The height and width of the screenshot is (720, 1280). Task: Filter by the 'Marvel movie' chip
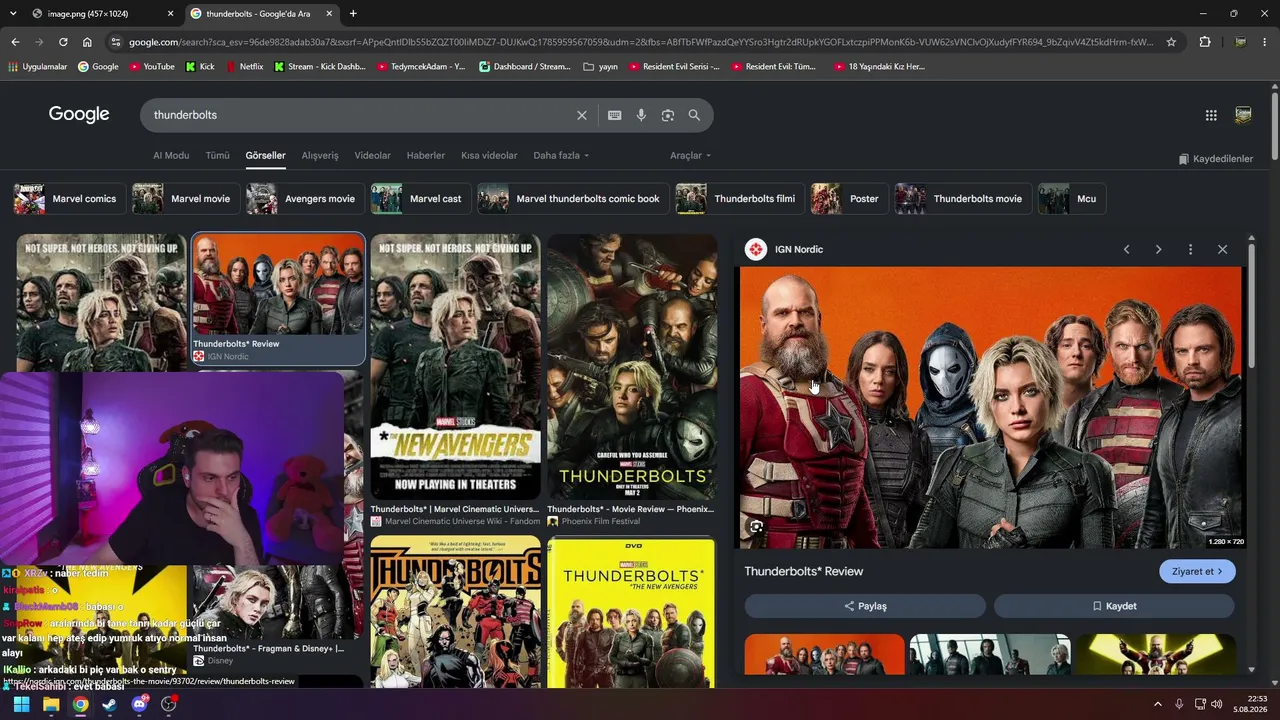(185, 199)
